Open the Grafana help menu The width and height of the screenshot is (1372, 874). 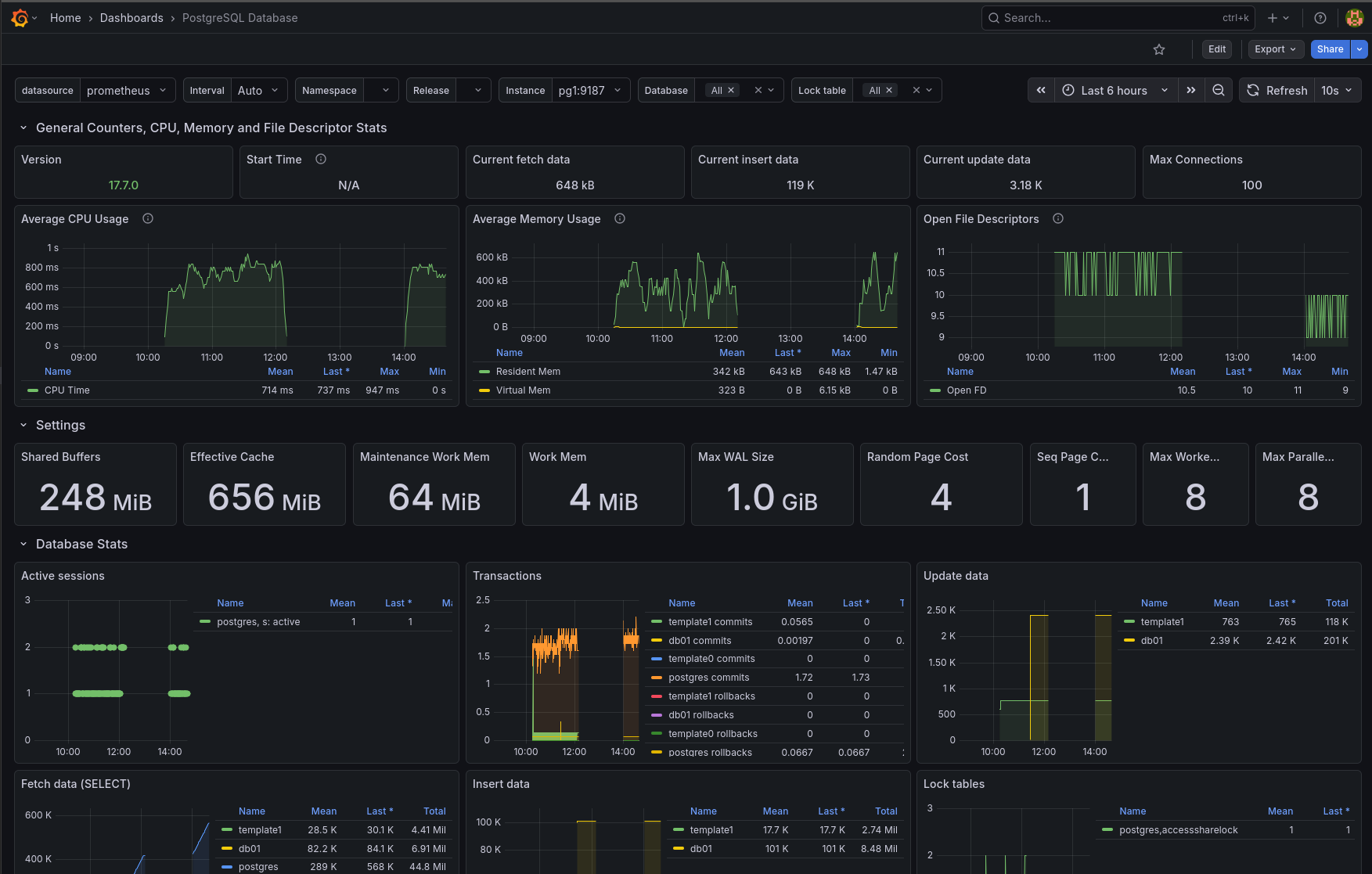(1320, 17)
